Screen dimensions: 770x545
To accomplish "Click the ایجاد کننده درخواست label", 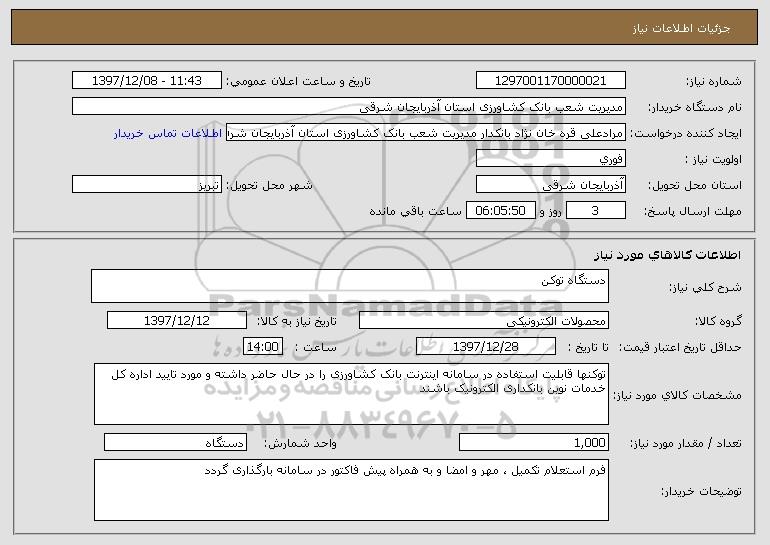I will (686, 133).
